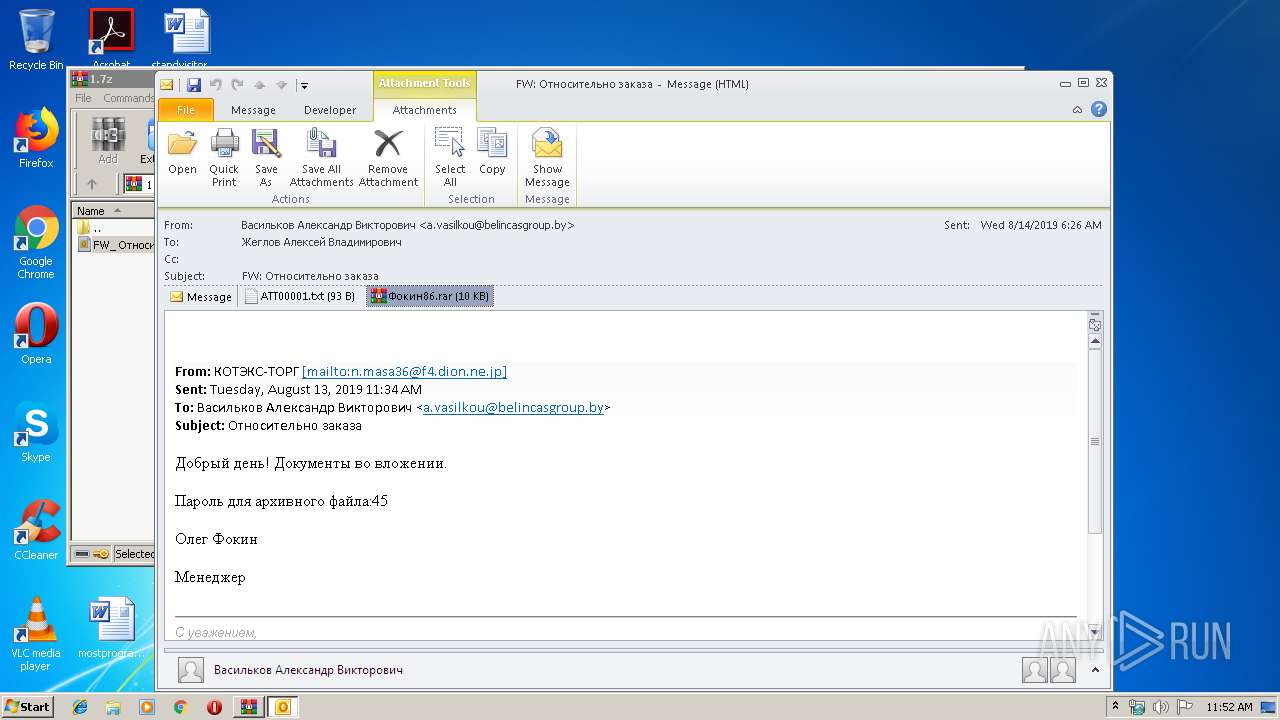This screenshot has height=720, width=1280.
Task: Launch Opera from desktop
Action: pyautogui.click(x=36, y=333)
